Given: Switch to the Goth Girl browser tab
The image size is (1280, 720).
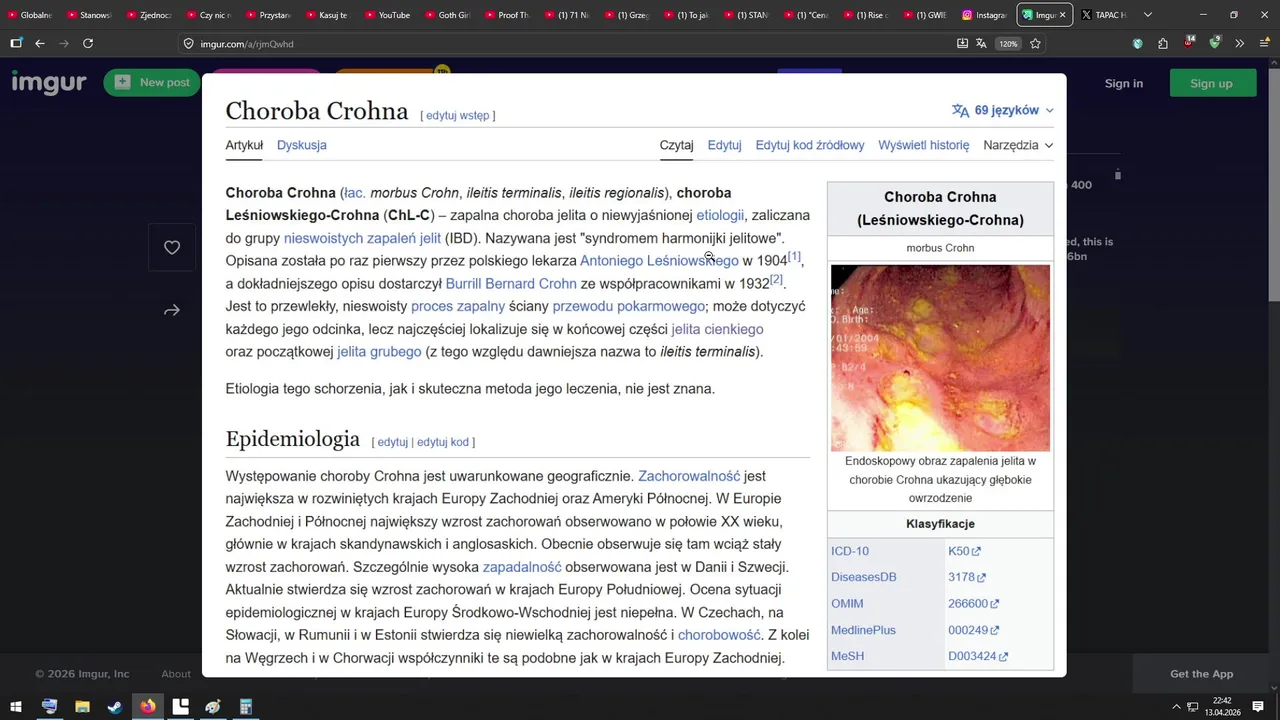Looking at the screenshot, I should click(x=447, y=15).
